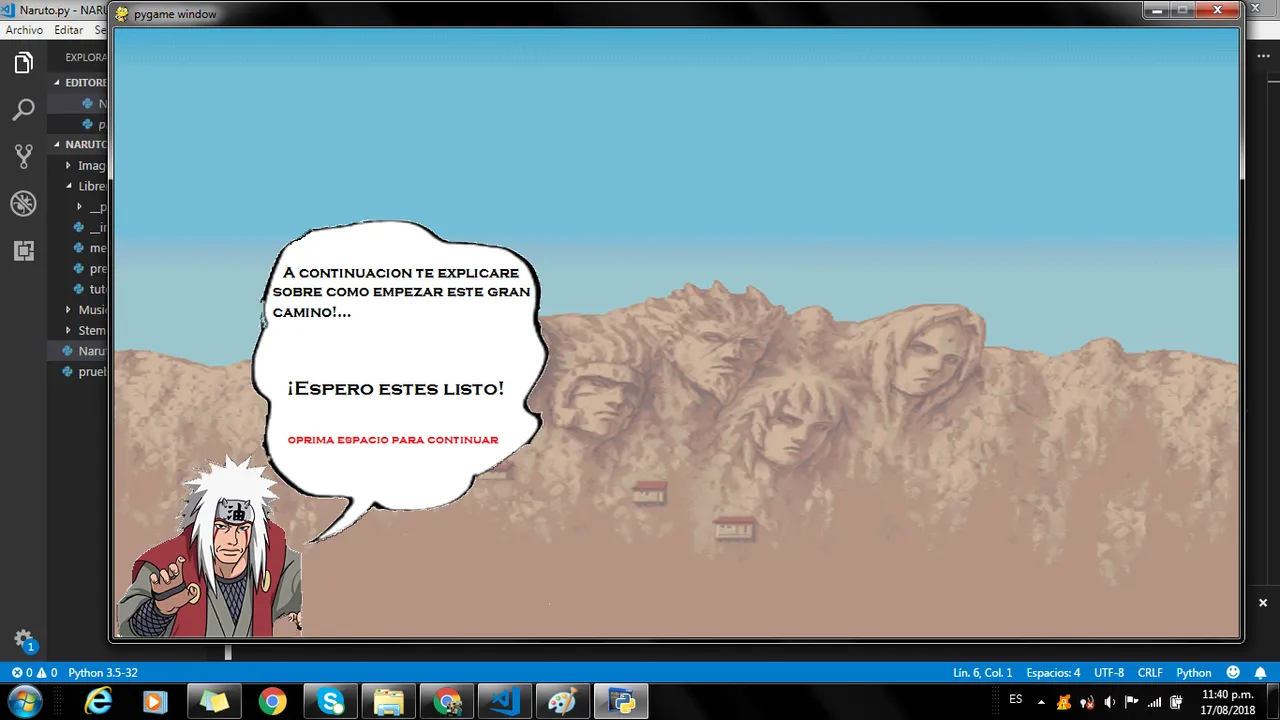
Task: Click the Manage gear icon in VS Code
Action: pyautogui.click(x=23, y=640)
